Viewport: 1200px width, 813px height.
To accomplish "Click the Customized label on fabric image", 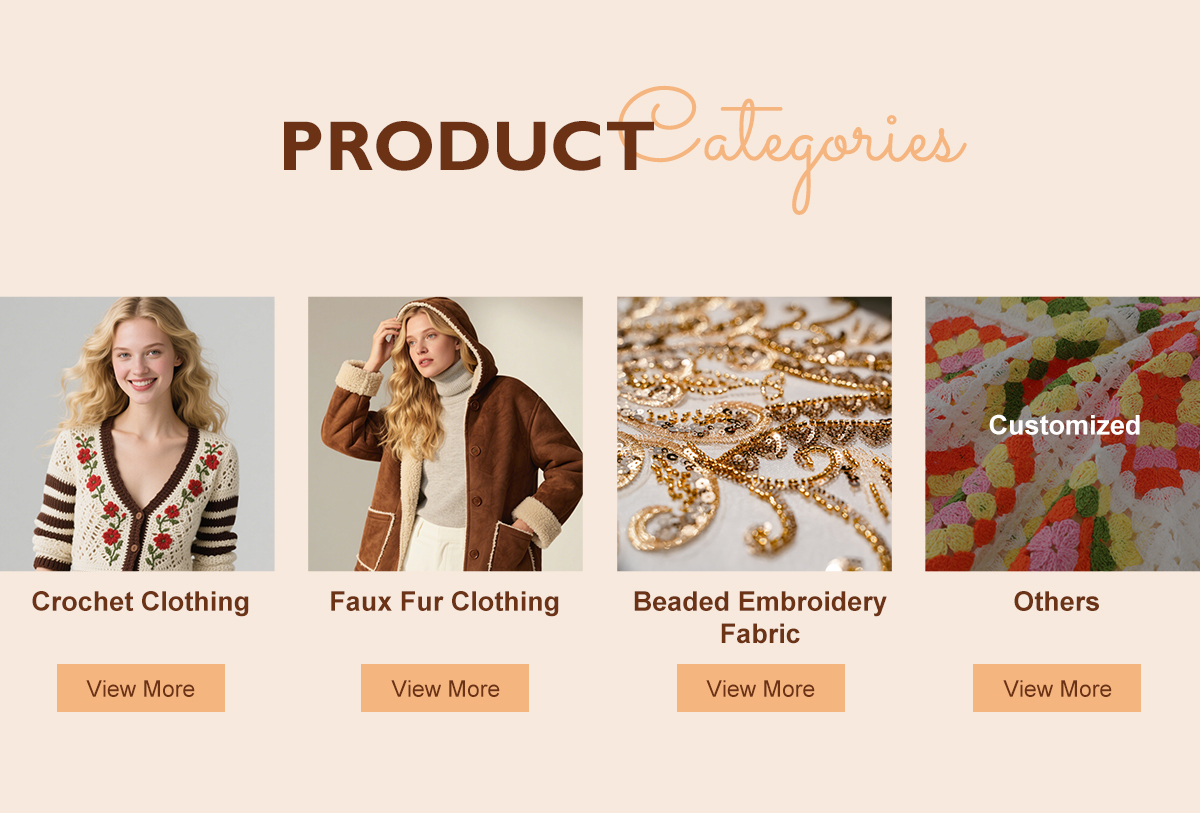I will [x=1064, y=425].
